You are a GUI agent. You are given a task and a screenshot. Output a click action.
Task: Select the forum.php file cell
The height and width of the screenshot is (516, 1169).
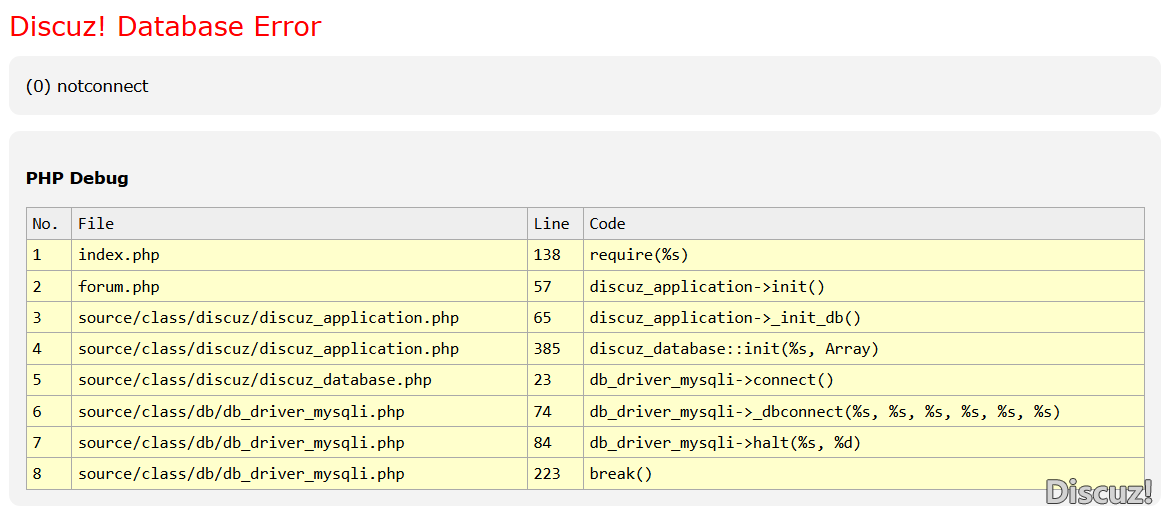tap(119, 287)
